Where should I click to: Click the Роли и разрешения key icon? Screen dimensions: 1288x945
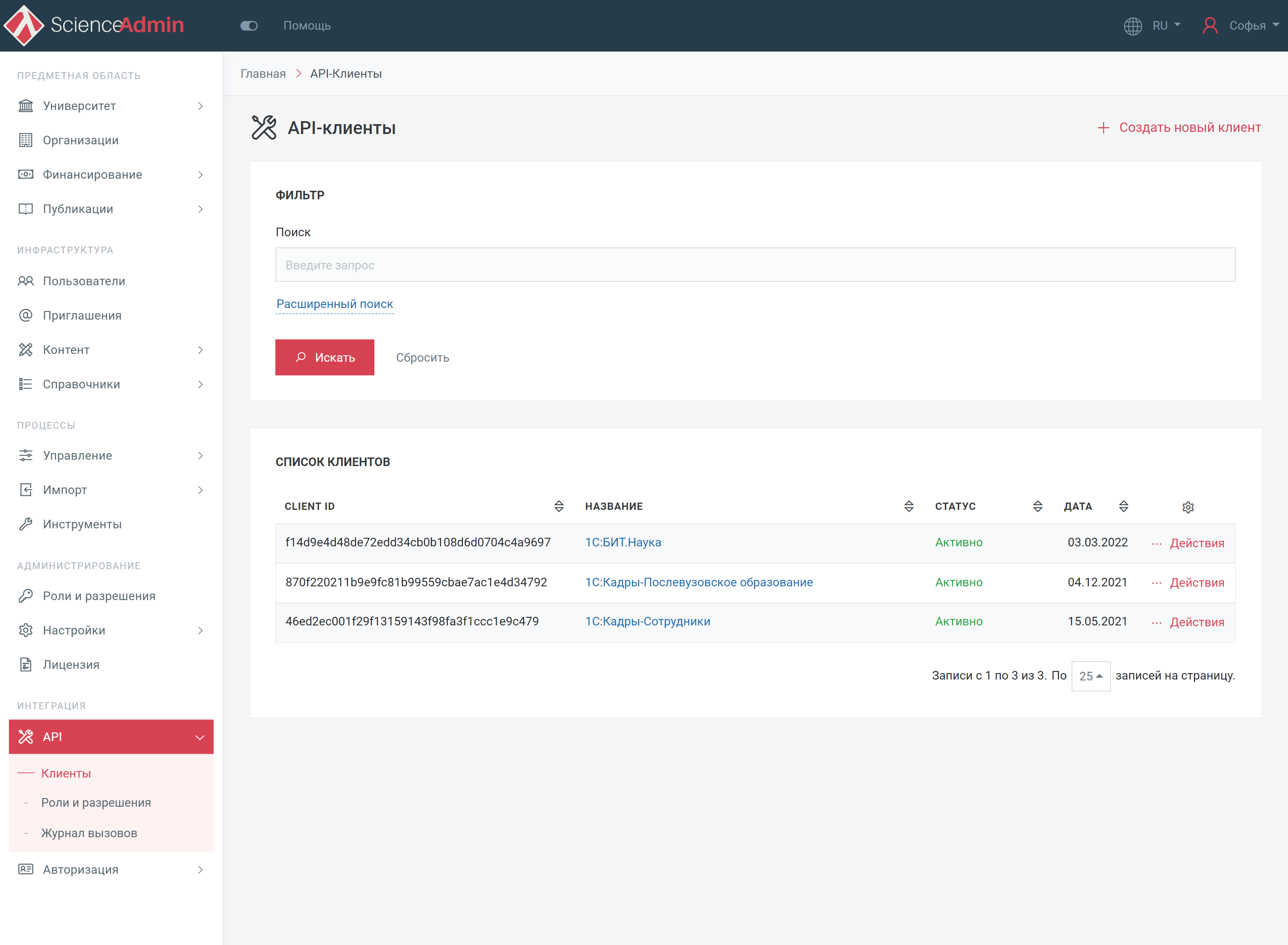(x=25, y=595)
